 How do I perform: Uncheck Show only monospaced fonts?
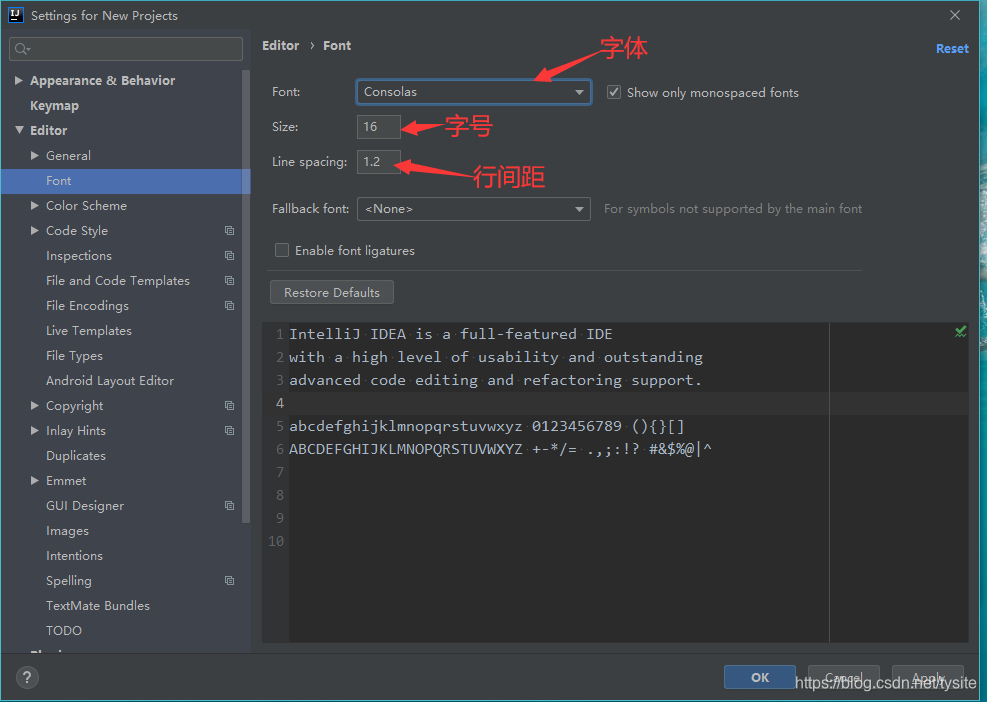(x=614, y=93)
